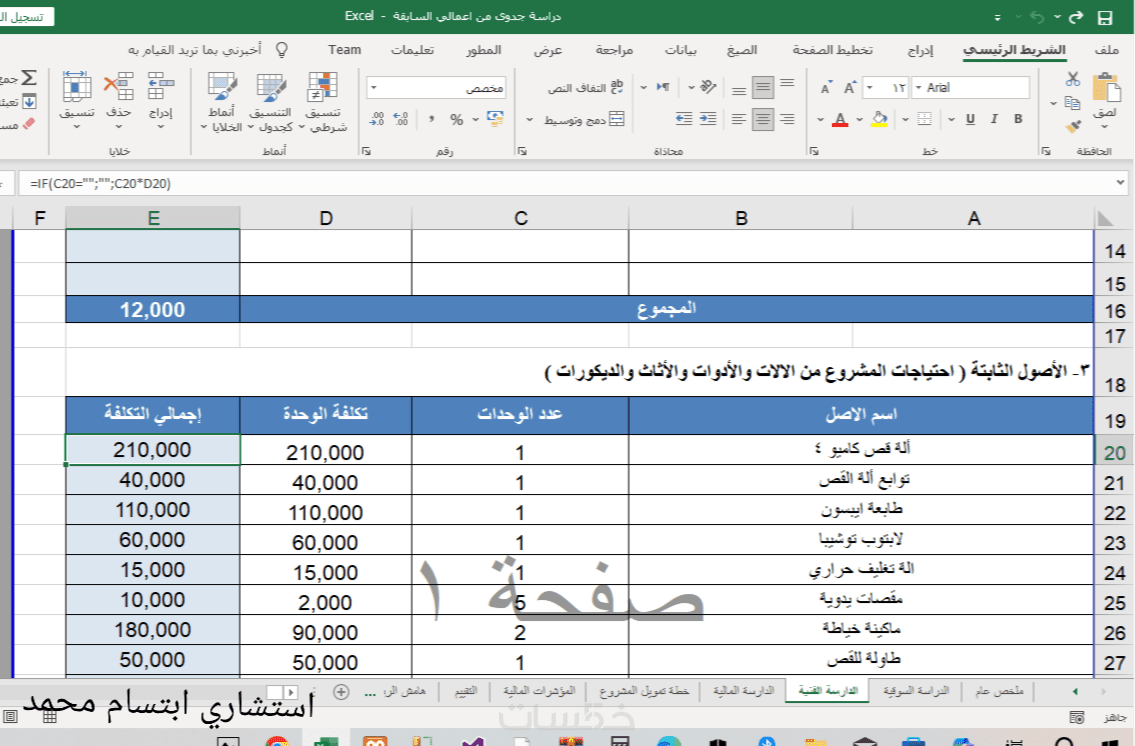Click the Percent Style icon
Image resolution: width=1135 pixels, height=746 pixels.
456,119
